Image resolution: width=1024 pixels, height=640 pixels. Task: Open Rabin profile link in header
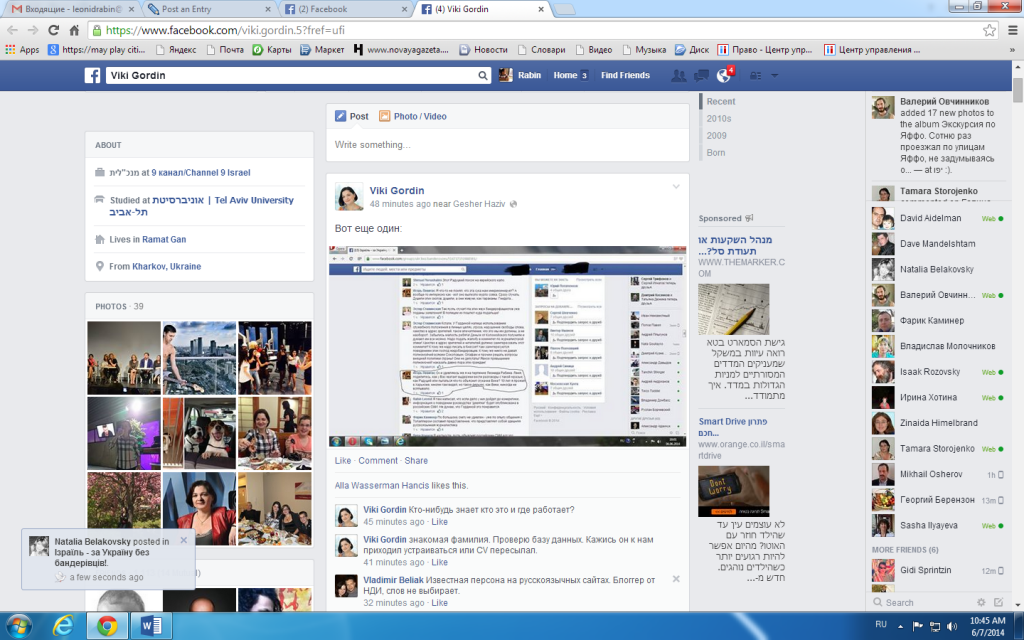pos(520,75)
